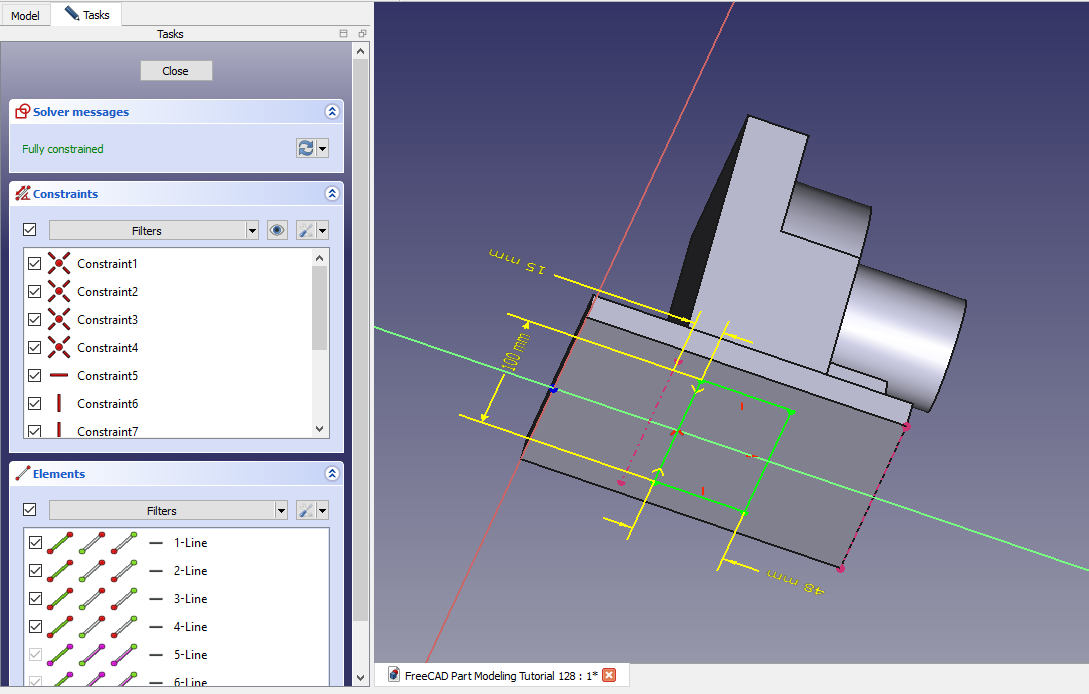Click the constraints list scrollbar down arrow

pyautogui.click(x=320, y=428)
